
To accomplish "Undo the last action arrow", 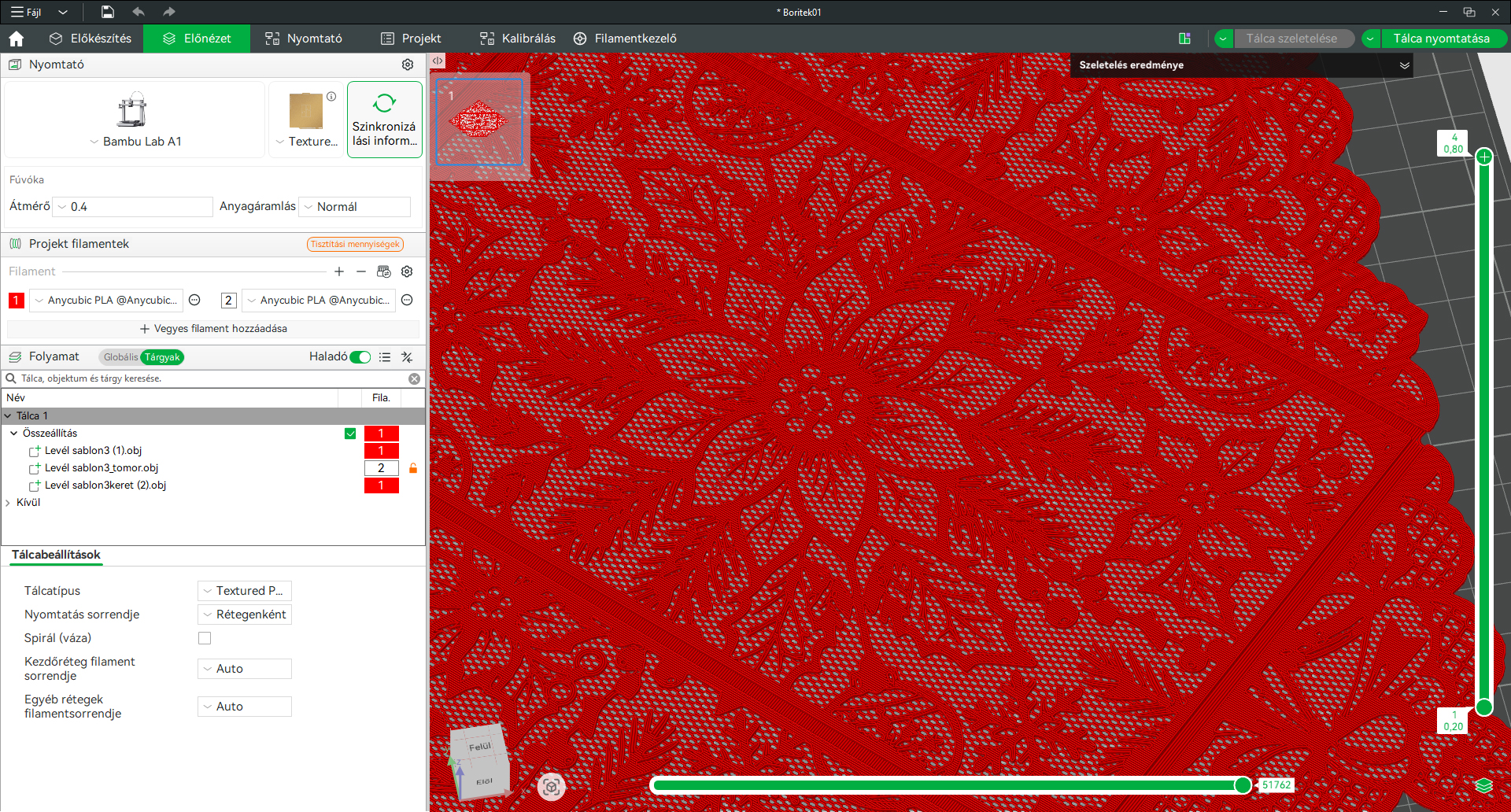I will (x=139, y=12).
